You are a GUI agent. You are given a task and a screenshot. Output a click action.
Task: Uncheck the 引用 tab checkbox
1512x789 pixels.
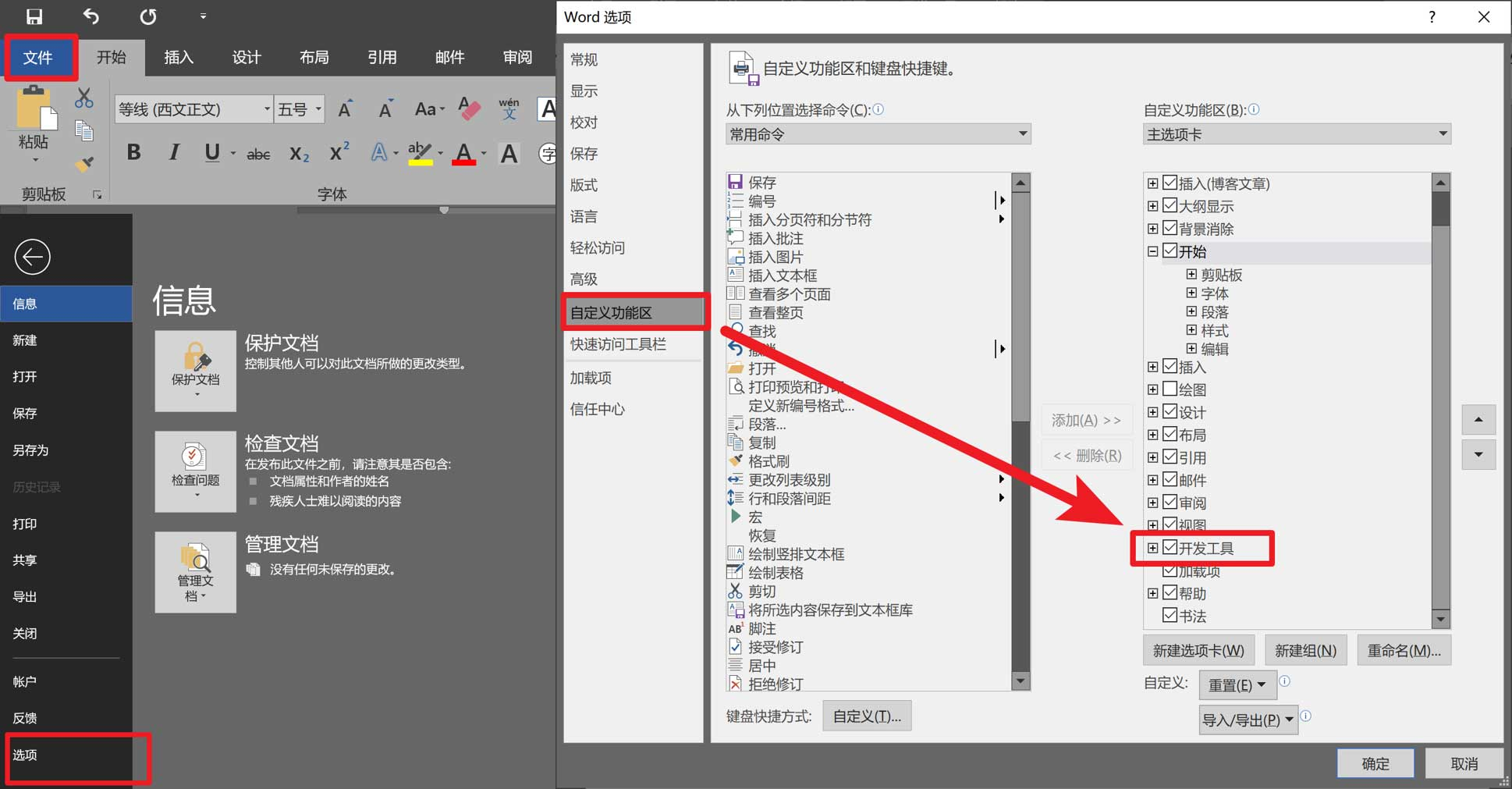[x=1169, y=457]
